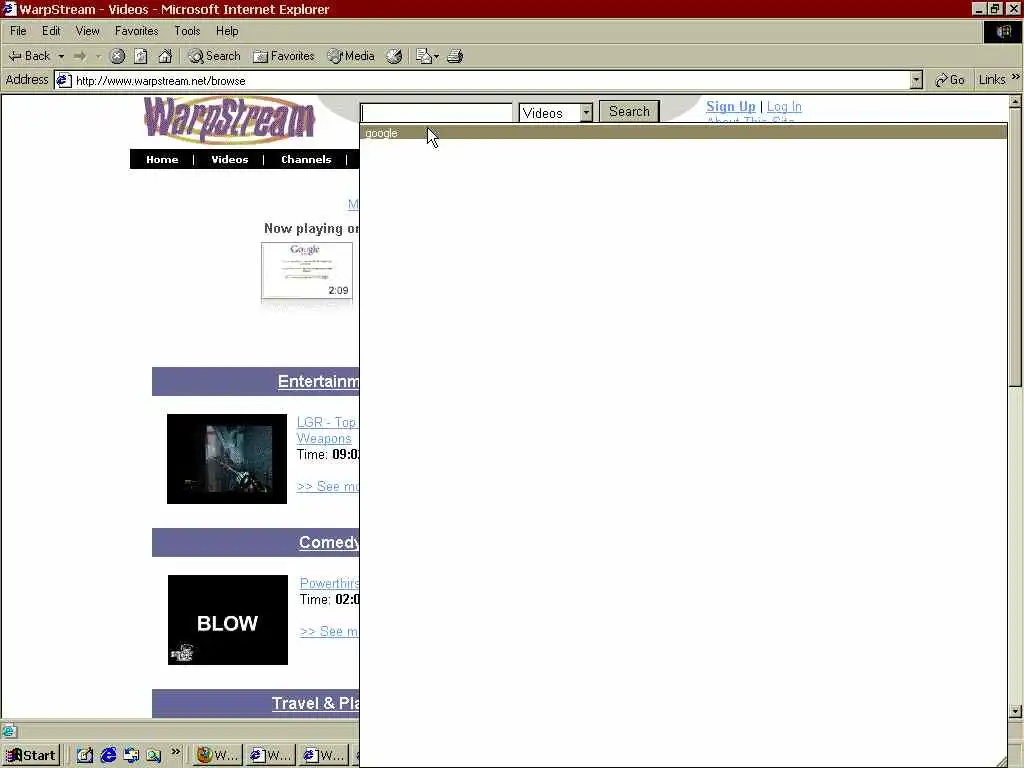Click the Go button
Image resolution: width=1024 pixels, height=768 pixels.
950,80
